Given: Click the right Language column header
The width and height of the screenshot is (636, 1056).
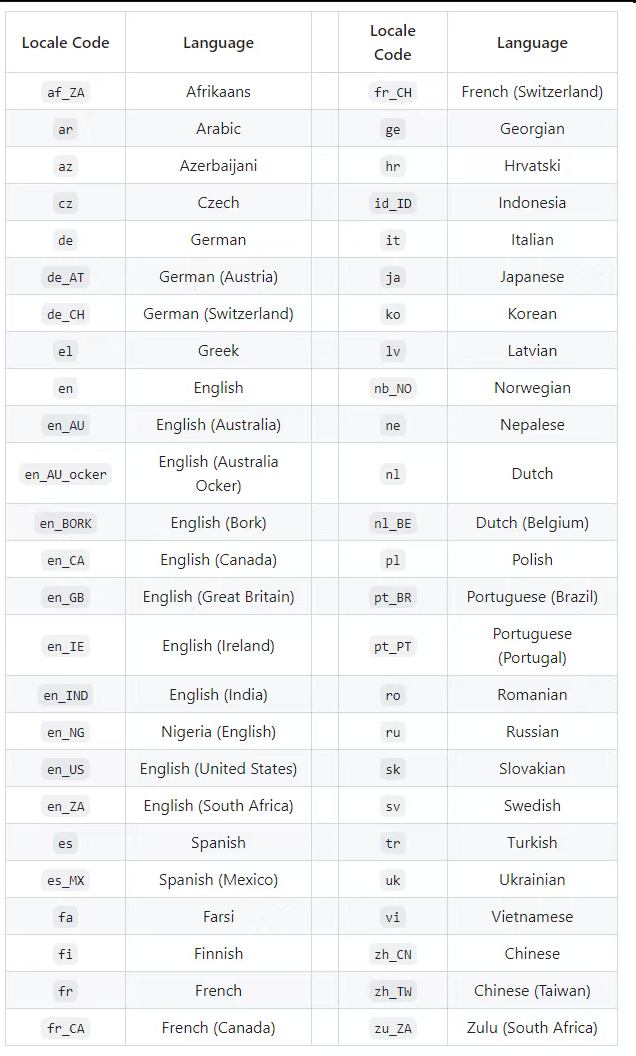Looking at the screenshot, I should (532, 43).
